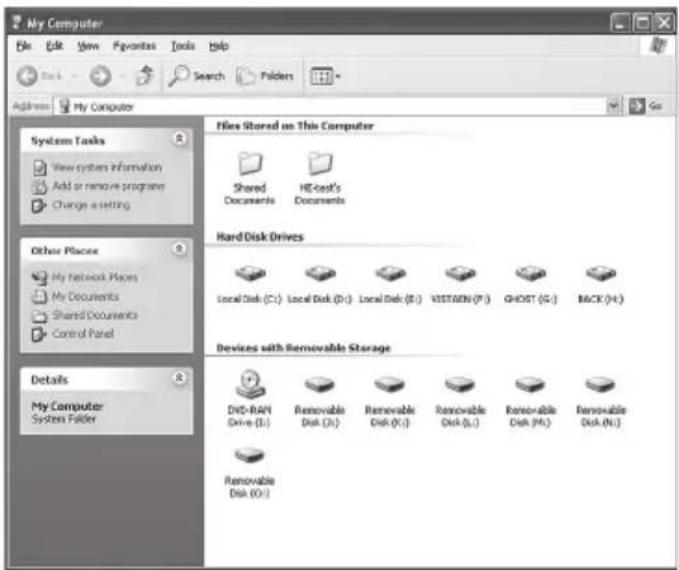Click the back button dropdown arrow
This screenshot has height=570, width=679.
point(74,77)
